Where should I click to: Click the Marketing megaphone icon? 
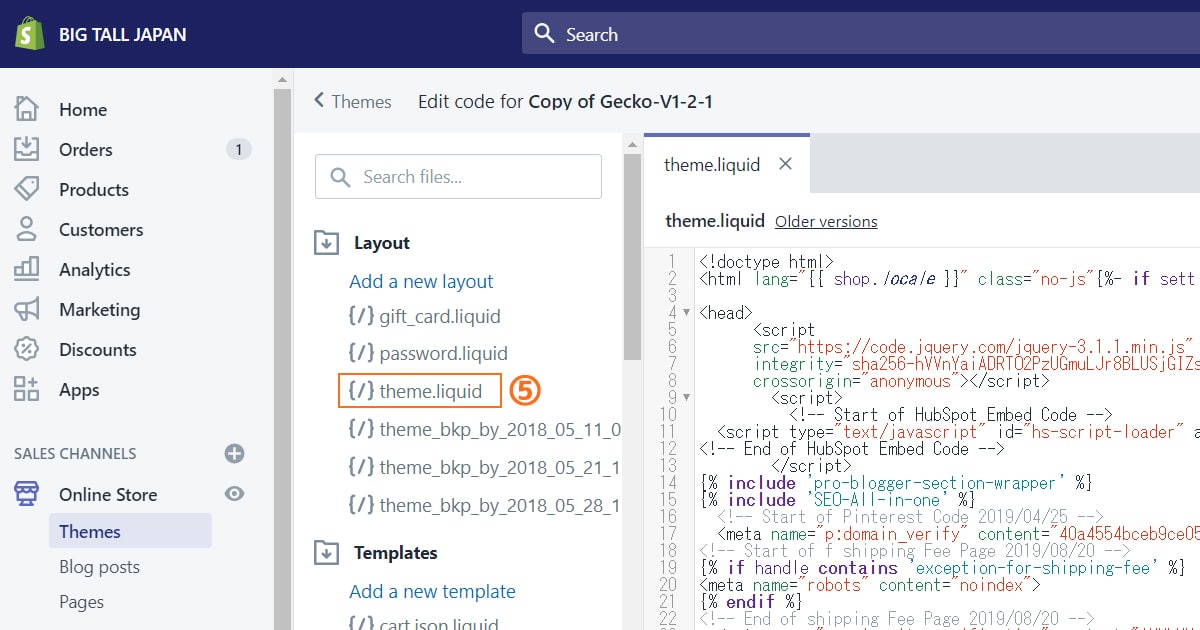(27, 309)
